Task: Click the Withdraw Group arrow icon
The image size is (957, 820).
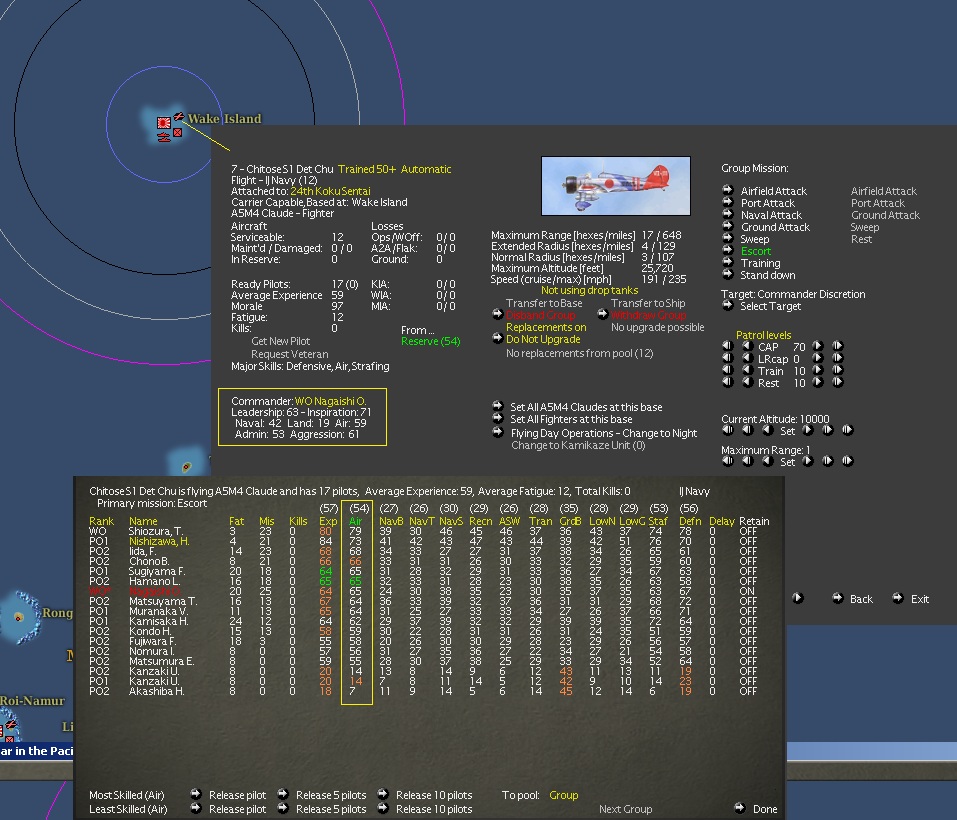Action: click(x=602, y=314)
